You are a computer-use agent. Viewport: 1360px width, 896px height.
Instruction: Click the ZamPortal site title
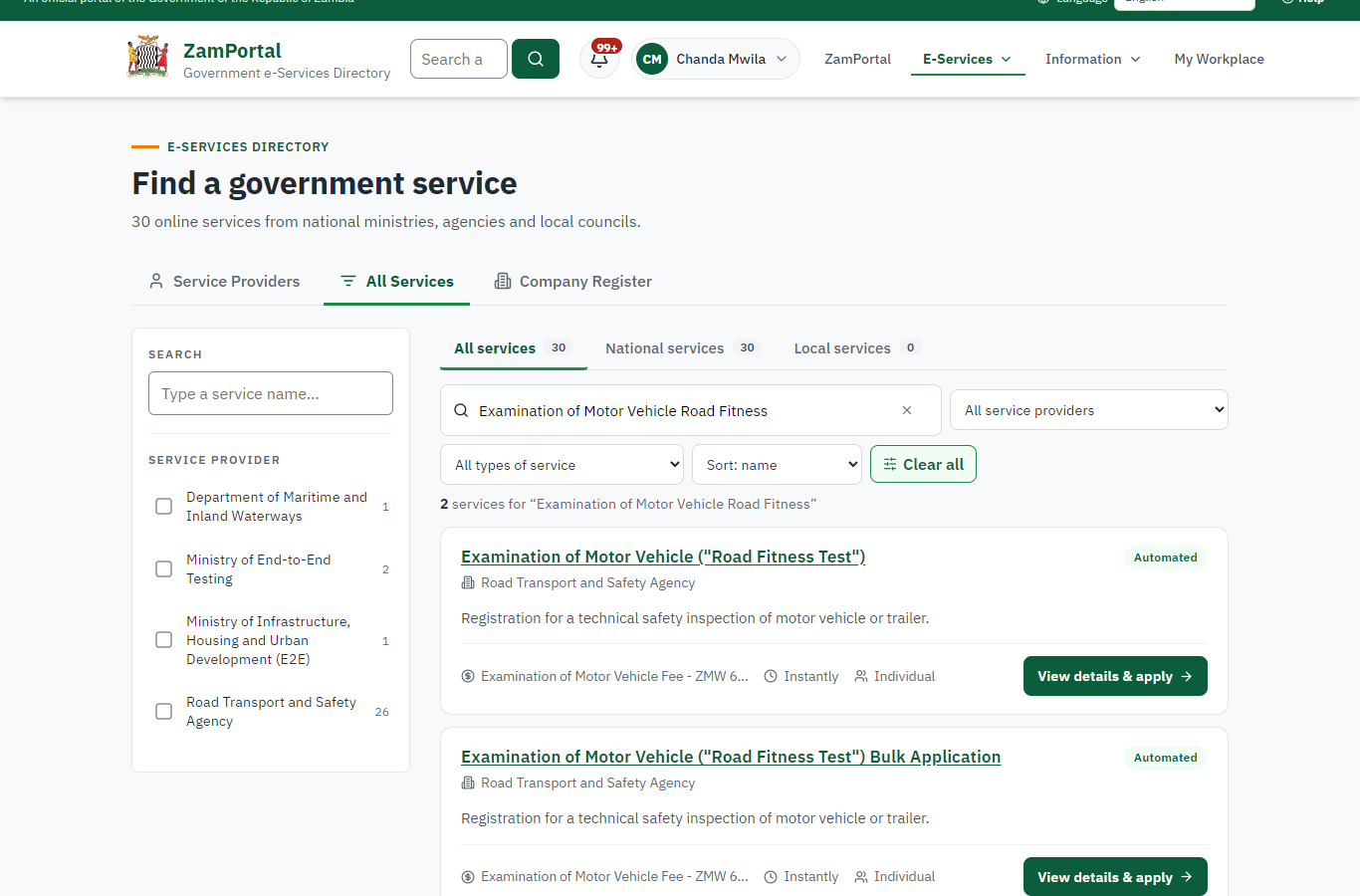click(232, 51)
